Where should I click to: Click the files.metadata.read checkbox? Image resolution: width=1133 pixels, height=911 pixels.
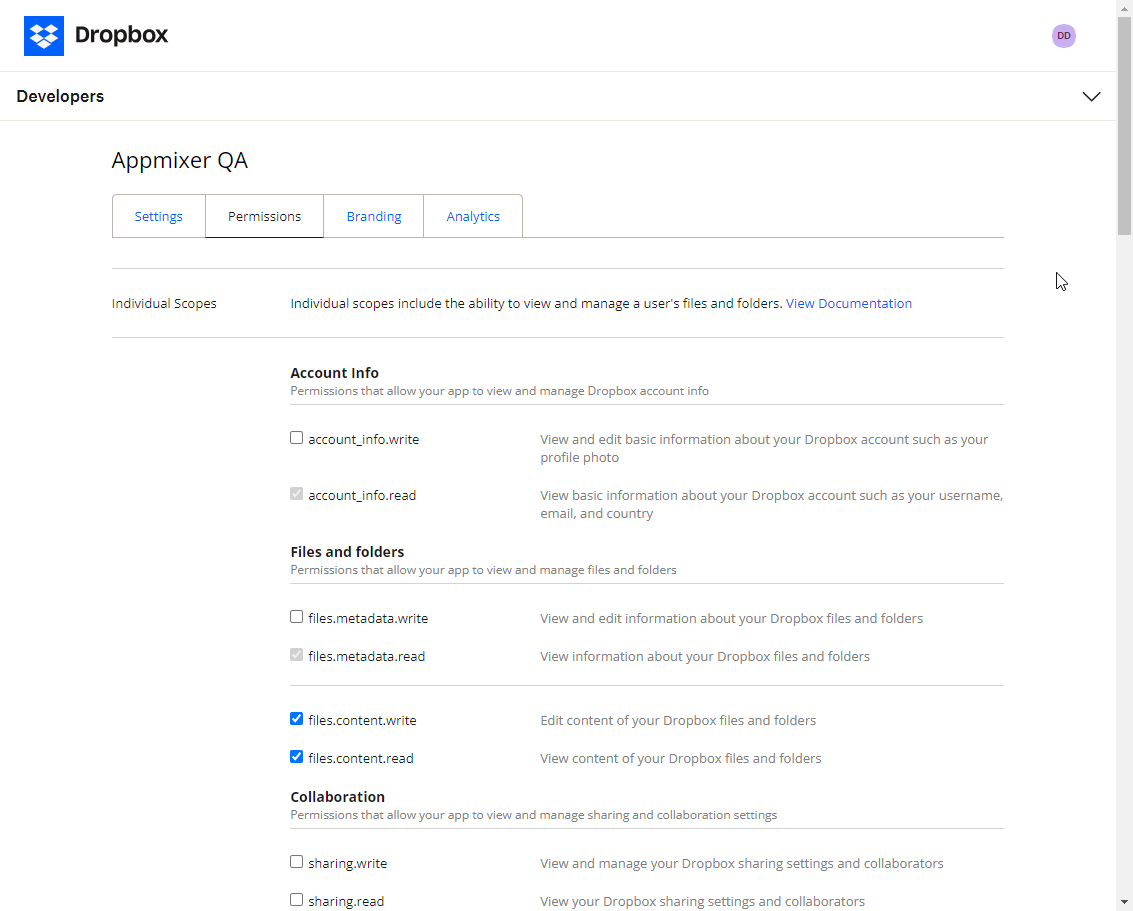297,655
